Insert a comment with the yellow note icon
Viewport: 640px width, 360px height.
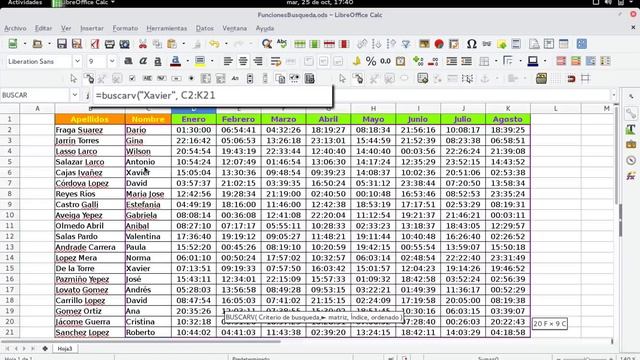tap(501, 44)
